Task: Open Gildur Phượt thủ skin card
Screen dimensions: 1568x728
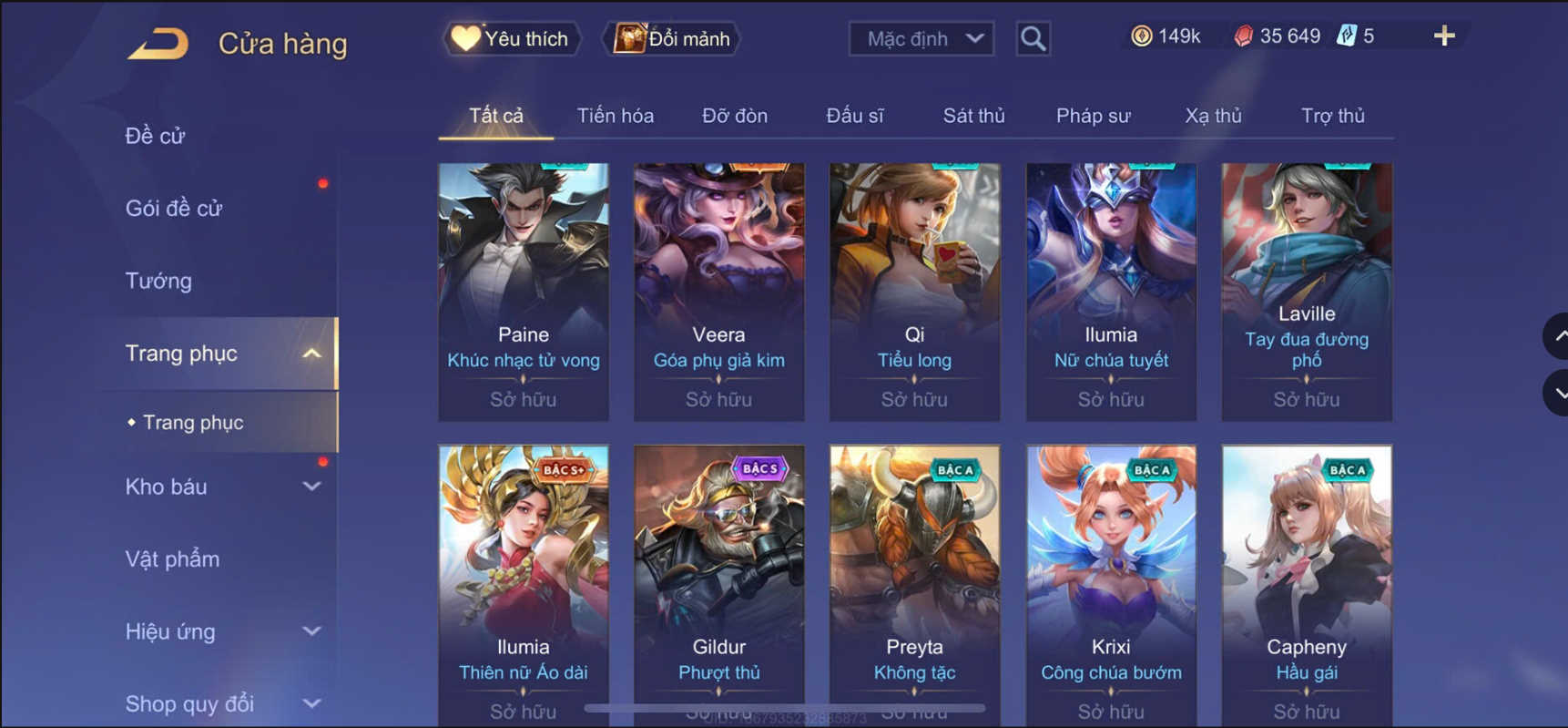Action: tap(718, 585)
